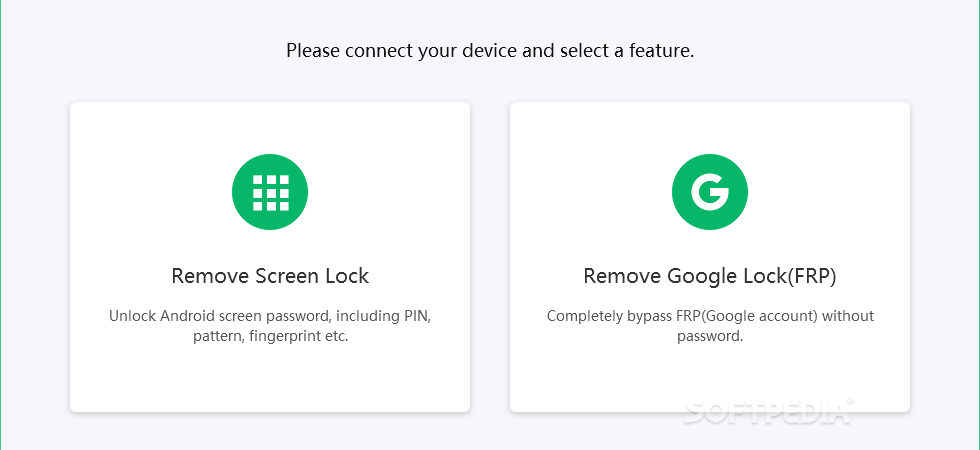The height and width of the screenshot is (450, 980).
Task: Click empty area below the screen lock description
Action: [x=270, y=378]
